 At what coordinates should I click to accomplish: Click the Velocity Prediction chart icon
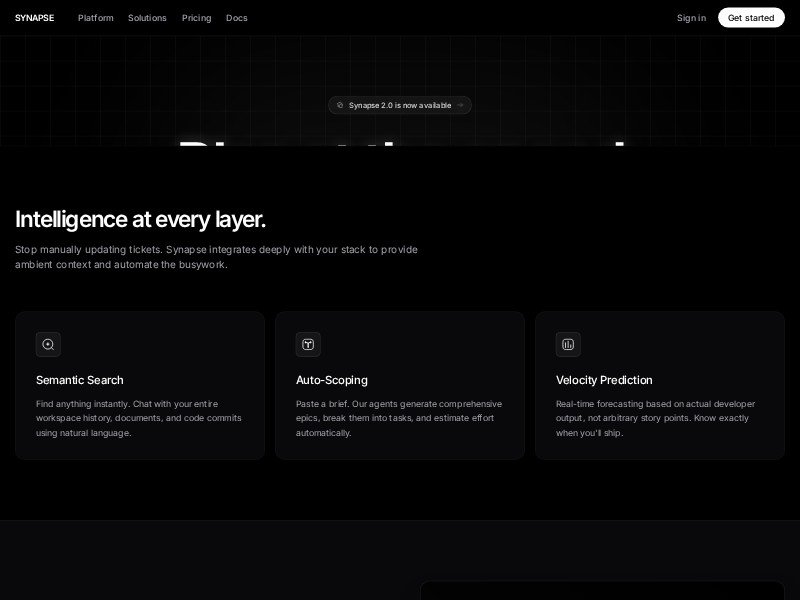(568, 344)
